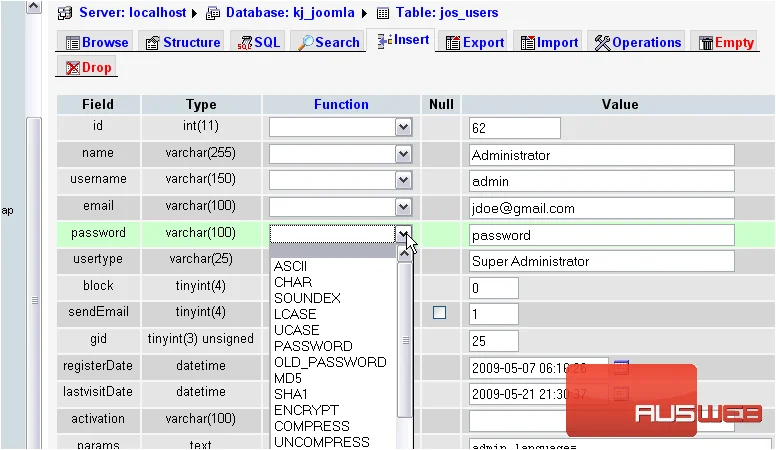Click the function list scroll-up arrow
Image resolution: width=776 pixels, height=450 pixels.
tap(405, 254)
